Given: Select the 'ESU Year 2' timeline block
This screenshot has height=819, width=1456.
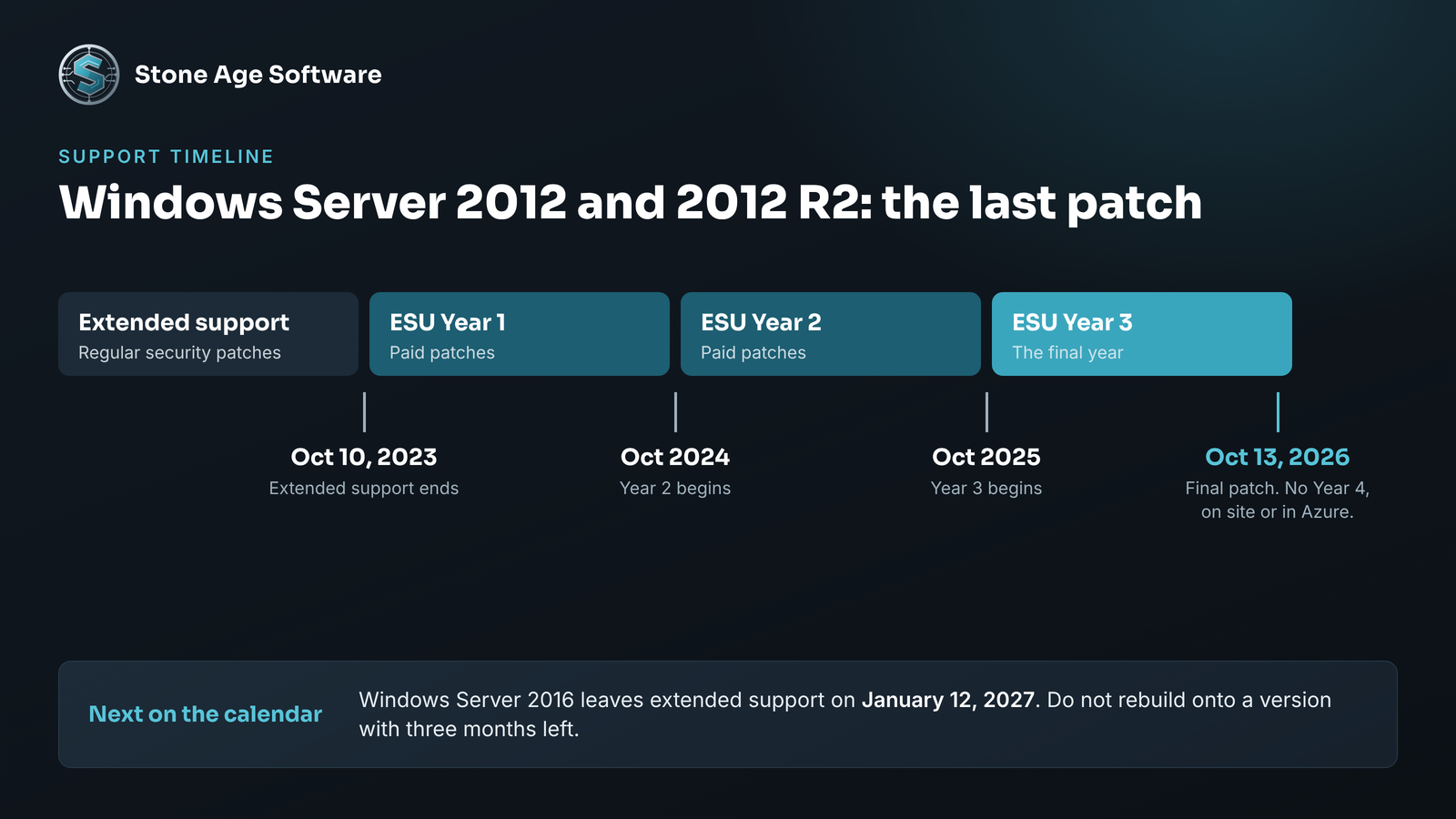Looking at the screenshot, I should click(831, 334).
